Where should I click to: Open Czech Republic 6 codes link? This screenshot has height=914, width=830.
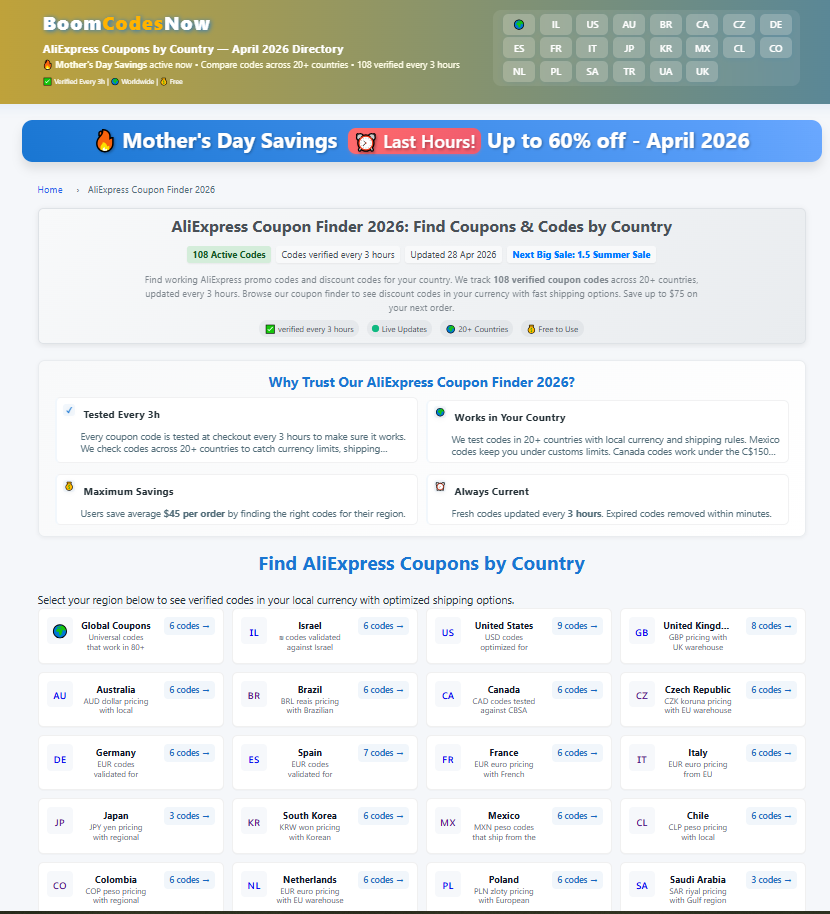(x=771, y=690)
